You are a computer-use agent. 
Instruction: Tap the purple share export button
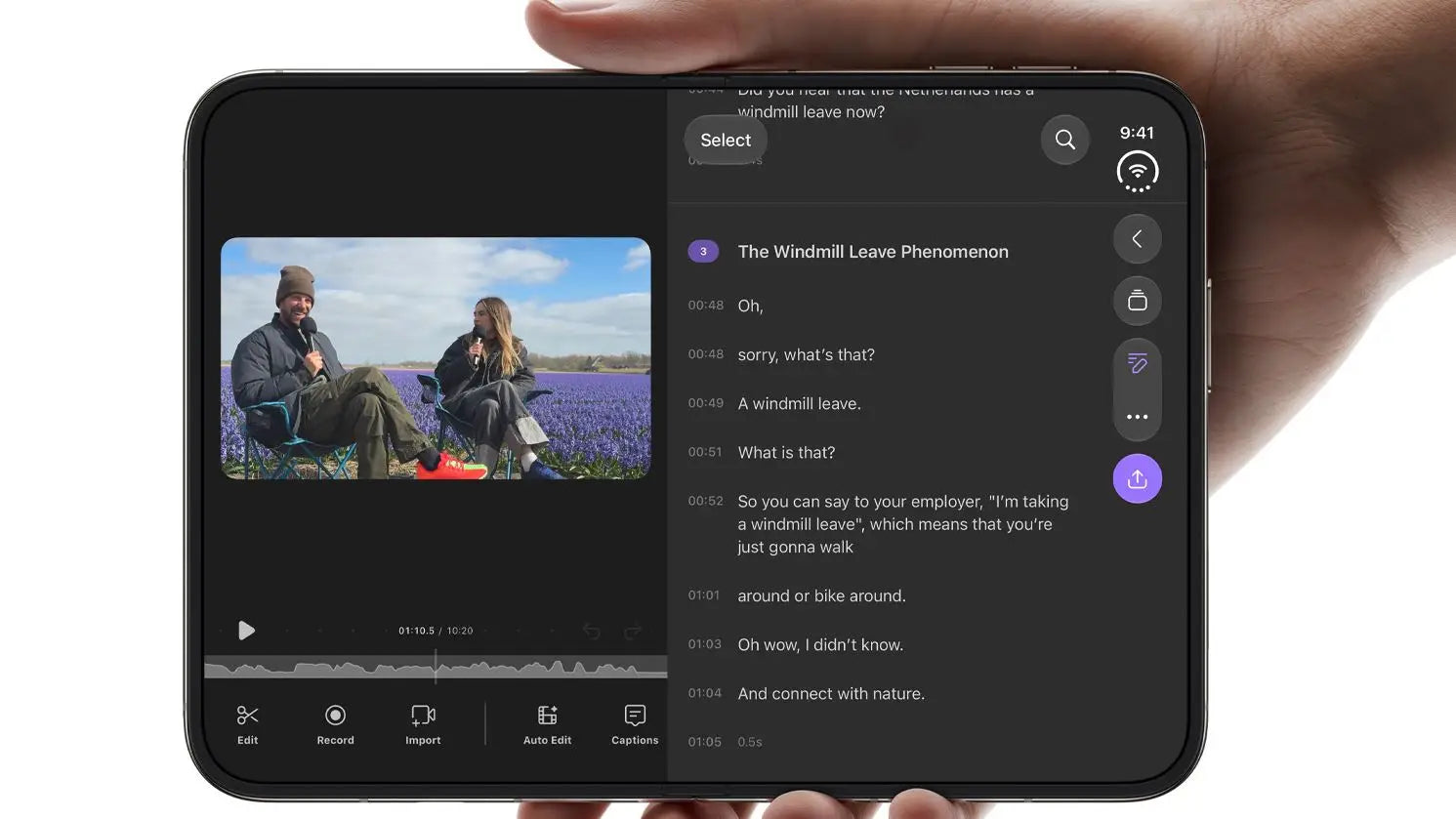[x=1137, y=478]
